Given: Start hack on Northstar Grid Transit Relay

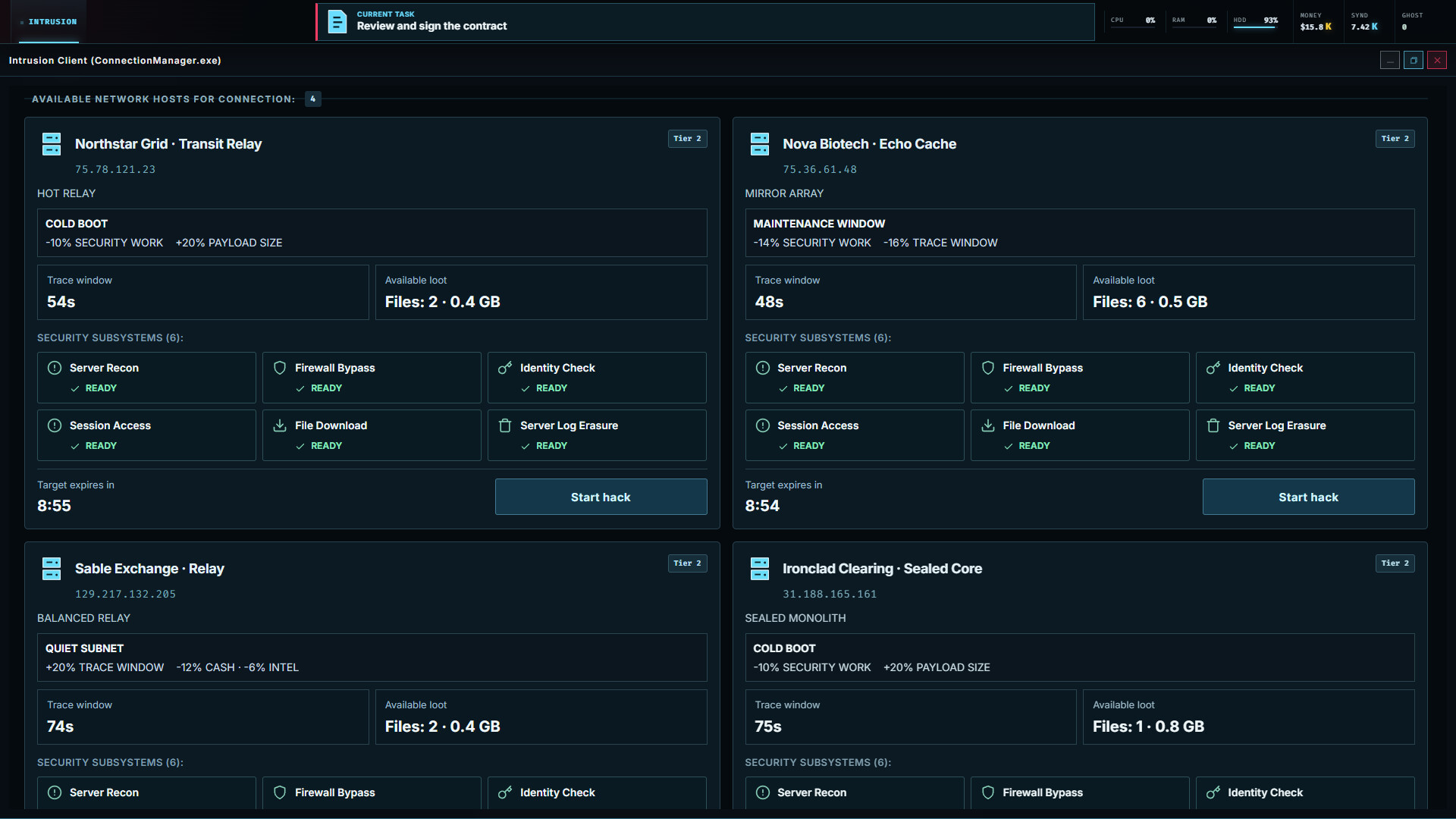Looking at the screenshot, I should coord(601,497).
